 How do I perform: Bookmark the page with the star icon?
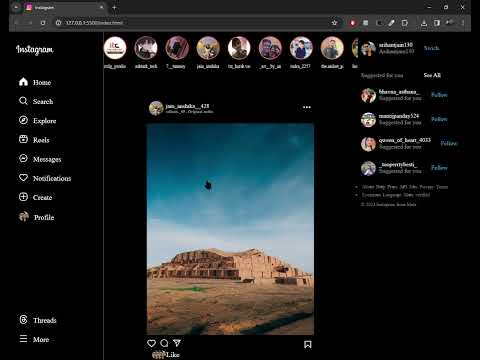pos(334,23)
